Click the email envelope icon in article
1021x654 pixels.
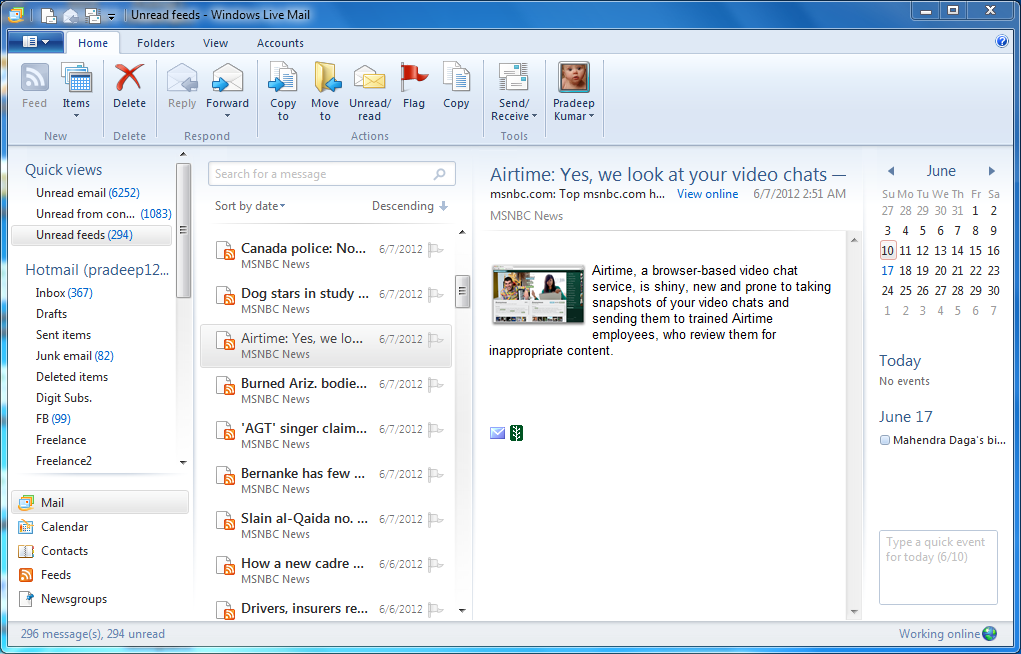[497, 433]
